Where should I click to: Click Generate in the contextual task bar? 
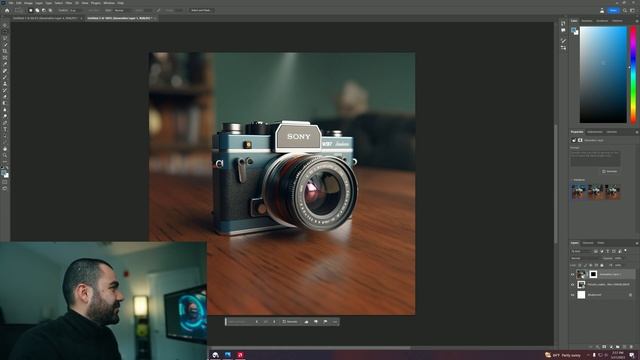290,322
